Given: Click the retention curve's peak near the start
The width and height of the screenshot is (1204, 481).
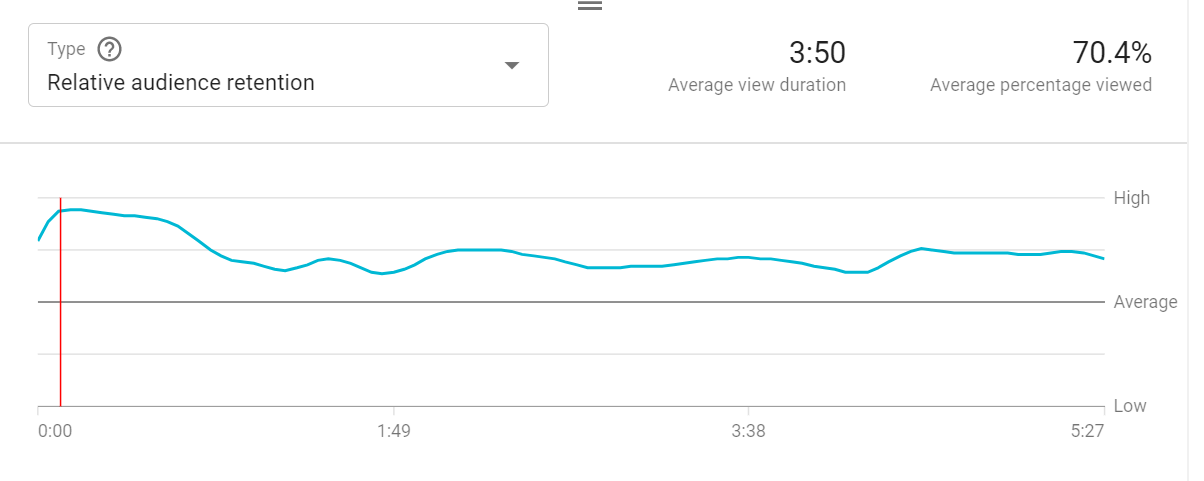Looking at the screenshot, I should [76, 209].
